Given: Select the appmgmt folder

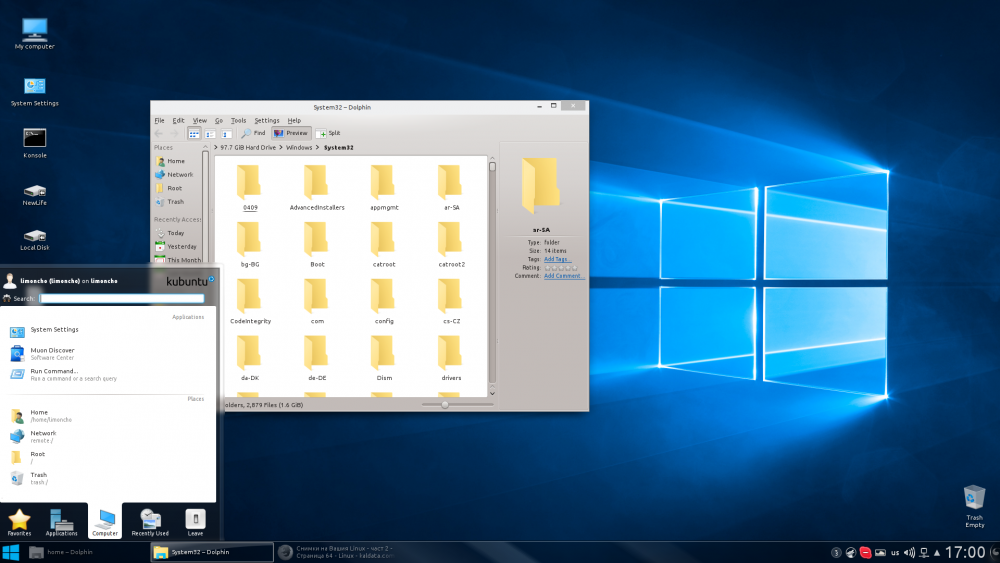Looking at the screenshot, I should point(384,187).
